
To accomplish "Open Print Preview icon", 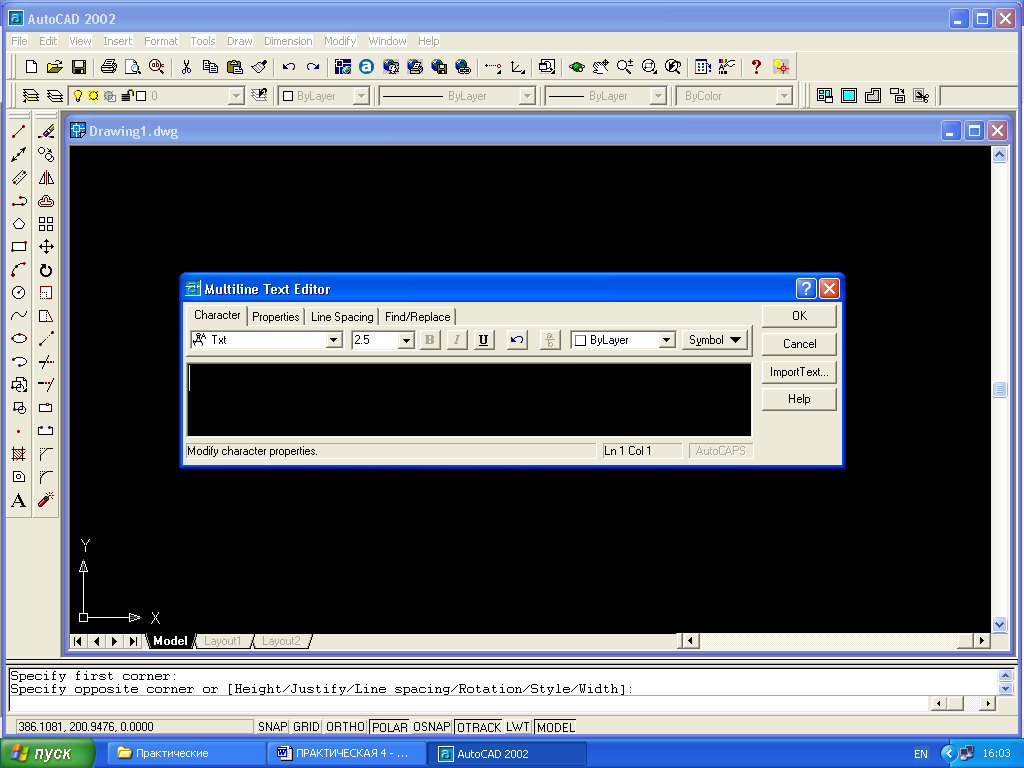I will [x=133, y=67].
